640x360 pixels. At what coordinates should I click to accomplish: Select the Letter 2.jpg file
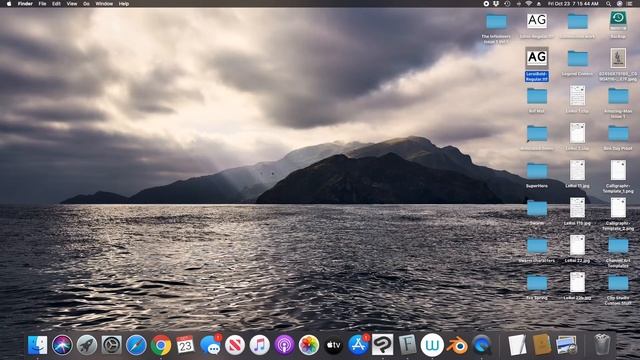click(577, 137)
